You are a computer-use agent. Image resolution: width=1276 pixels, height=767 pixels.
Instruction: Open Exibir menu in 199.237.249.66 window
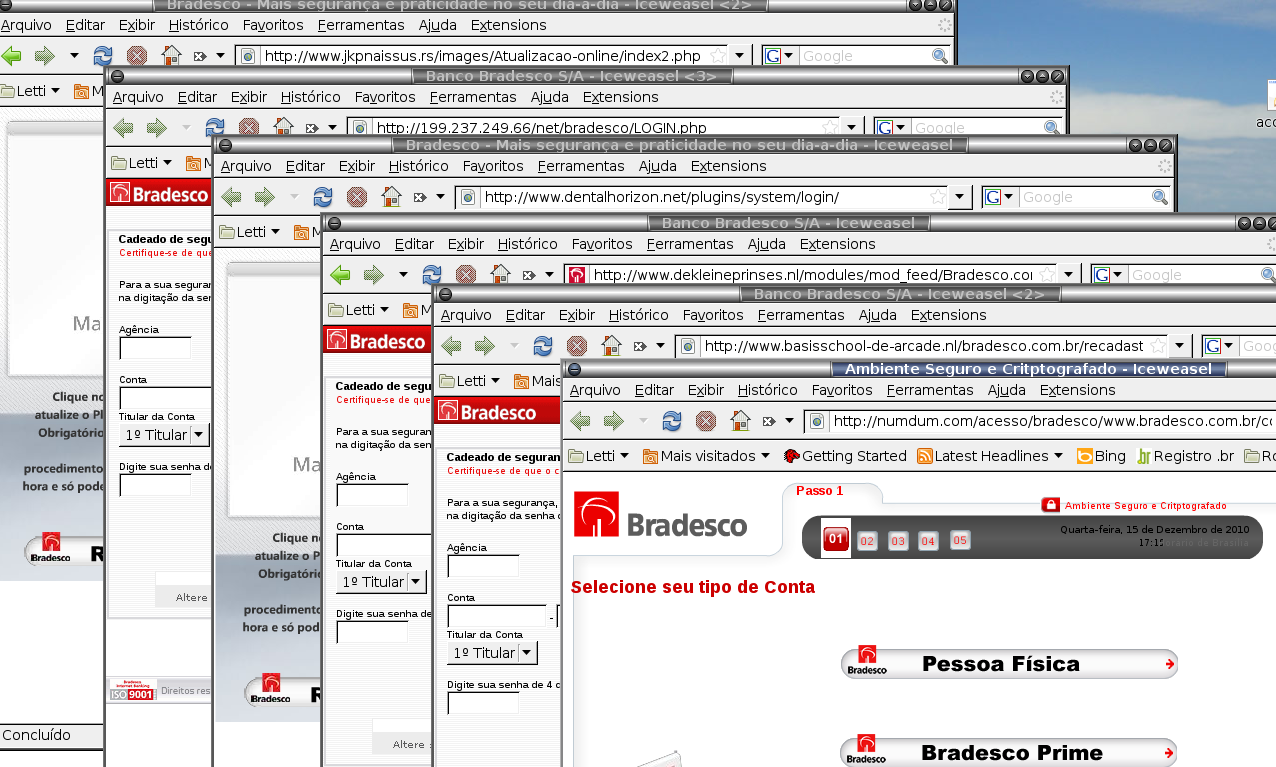(x=249, y=97)
